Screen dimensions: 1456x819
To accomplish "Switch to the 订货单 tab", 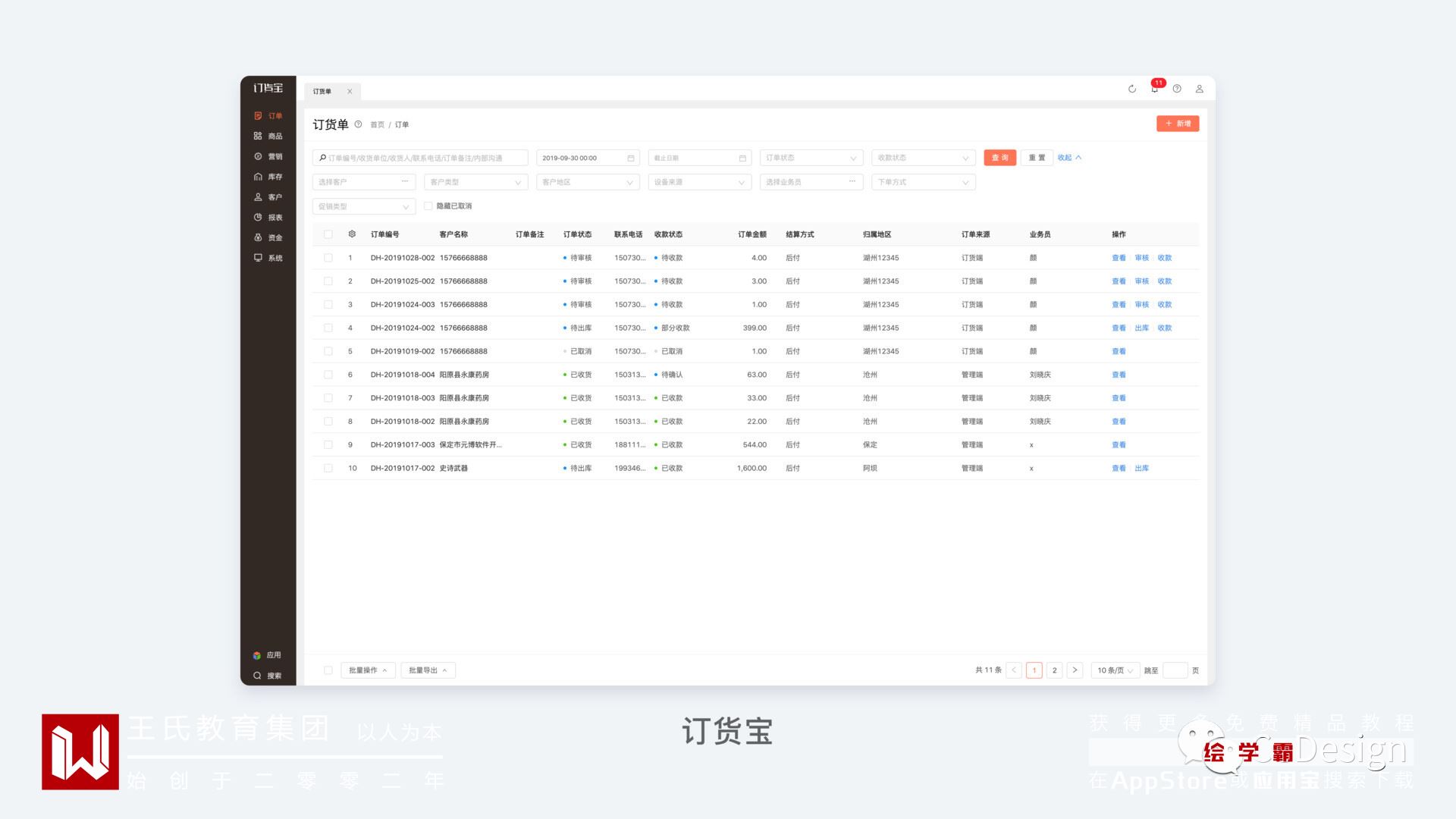I will [x=323, y=92].
